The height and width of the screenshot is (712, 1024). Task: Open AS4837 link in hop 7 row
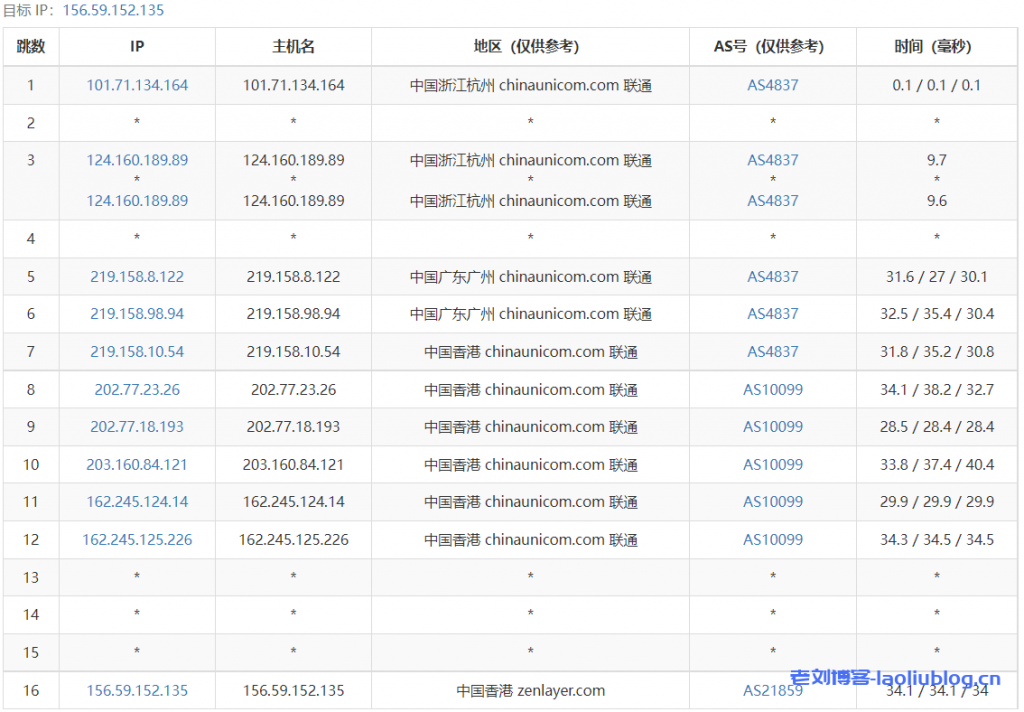click(x=772, y=352)
